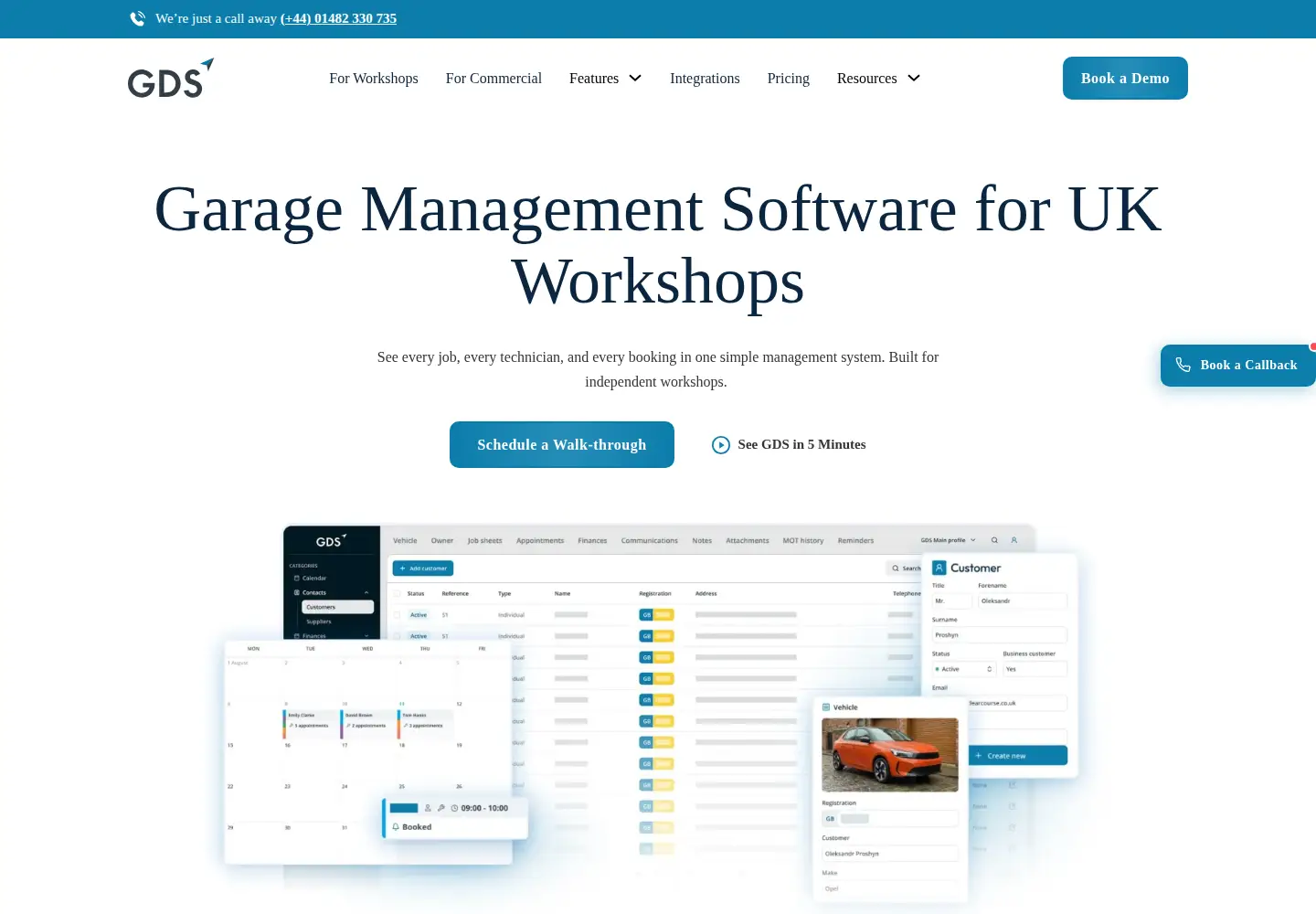Image resolution: width=1316 pixels, height=914 pixels.
Task: Open the Active status dropdown in Customer card
Action: pyautogui.click(x=963, y=669)
